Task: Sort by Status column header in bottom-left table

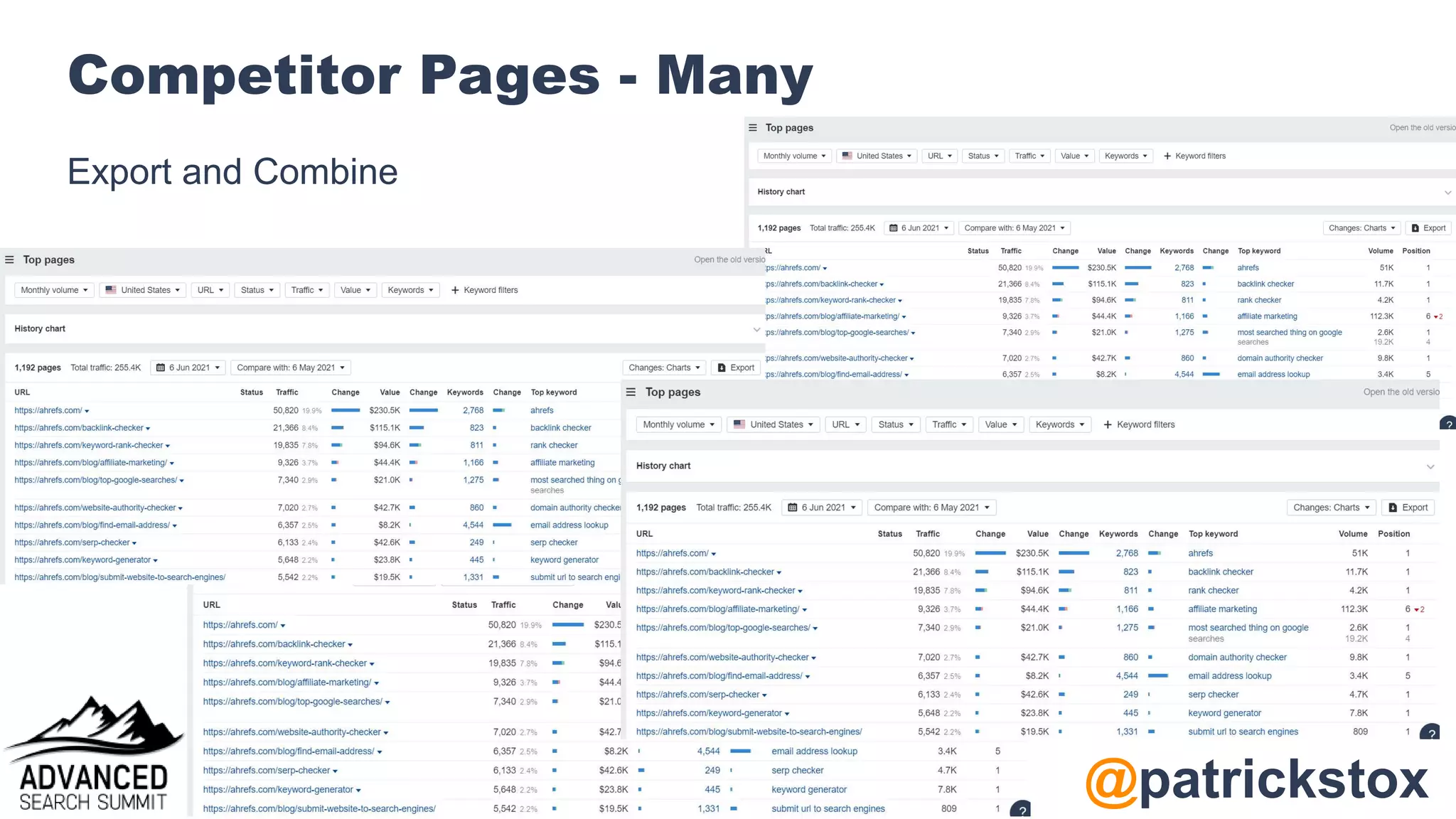Action: click(464, 605)
